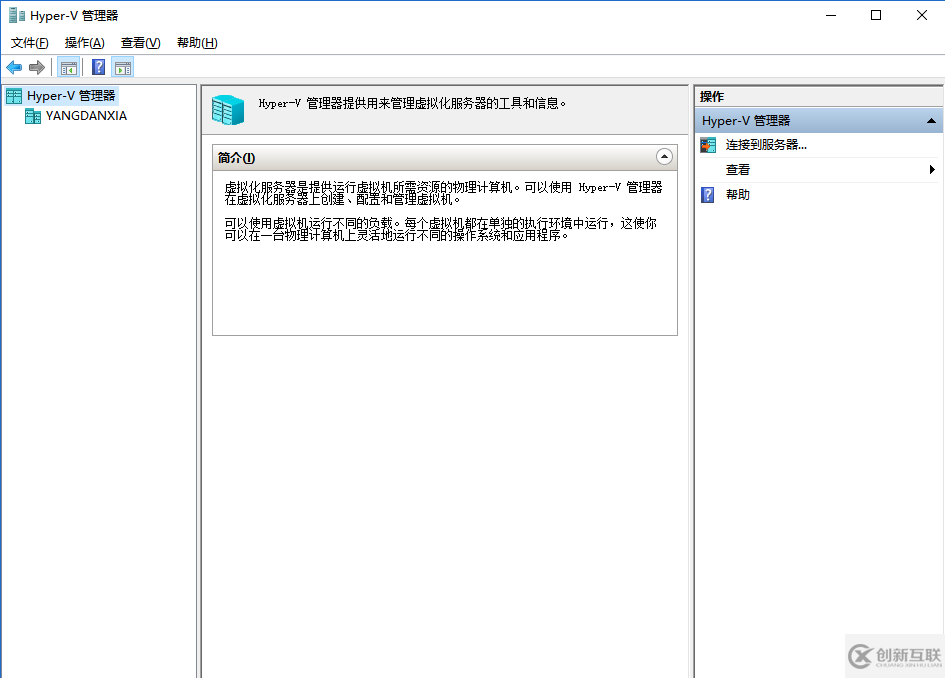
Task: Expand the 查看 submenu arrow in actions
Action: click(932, 170)
